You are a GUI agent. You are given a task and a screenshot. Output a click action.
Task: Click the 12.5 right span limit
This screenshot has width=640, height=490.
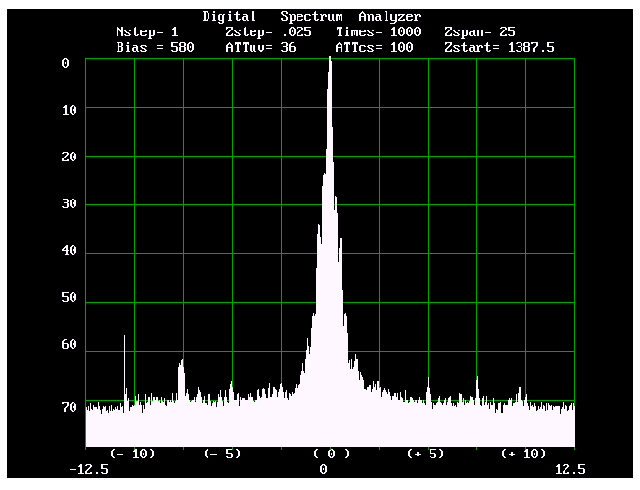click(570, 469)
